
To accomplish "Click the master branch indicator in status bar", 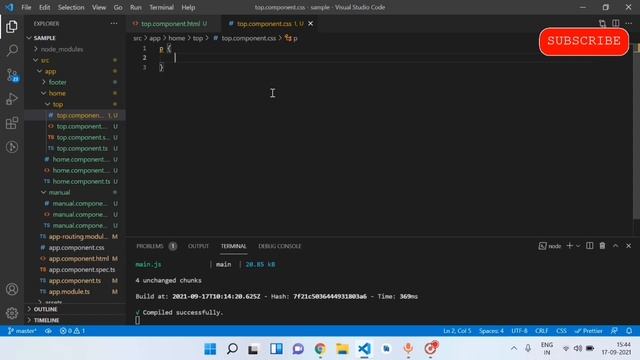I will point(22,331).
